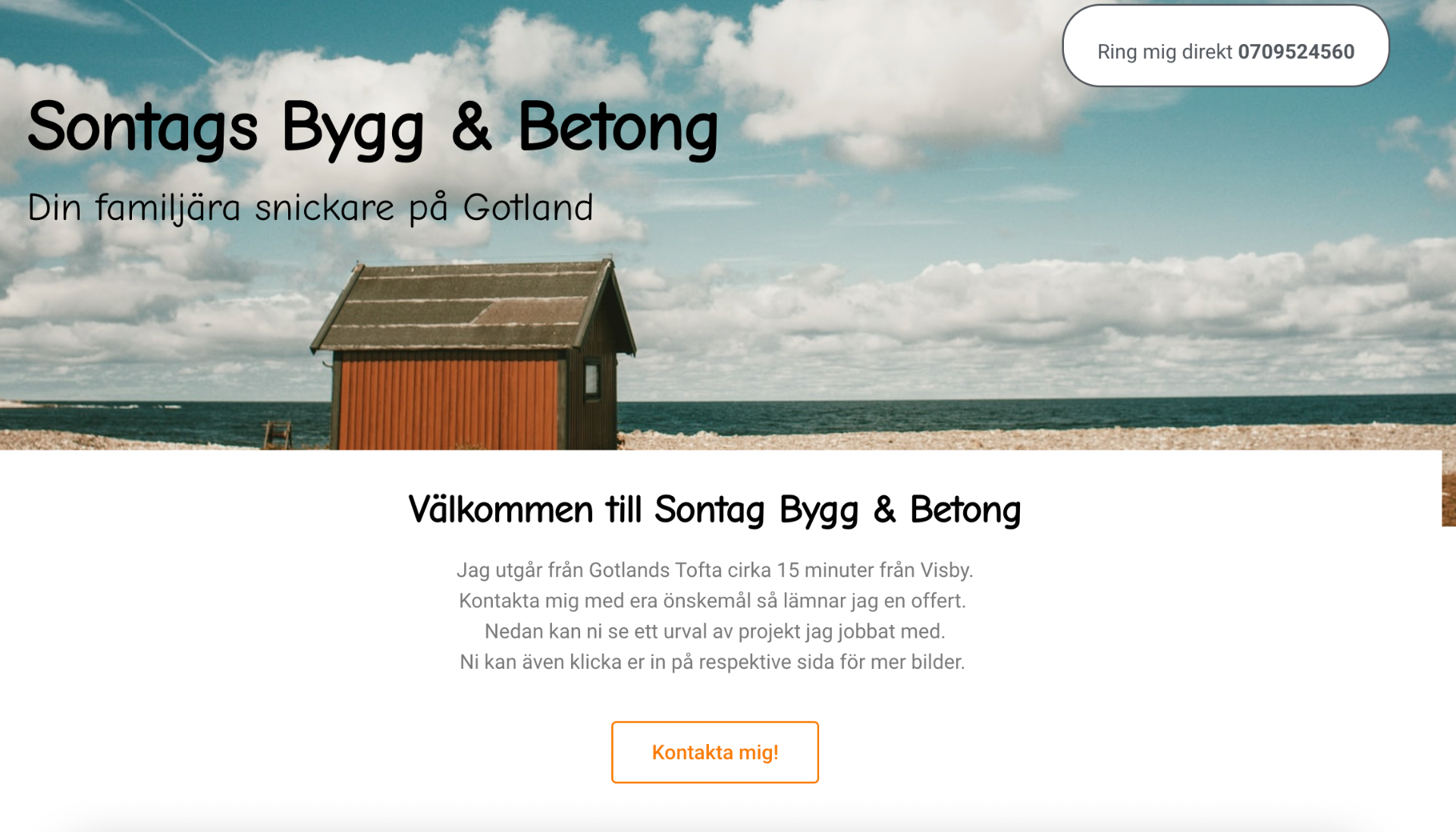The image size is (1456, 832).
Task: Click the line Nedan kan ni se ett urval
Action: [x=714, y=631]
